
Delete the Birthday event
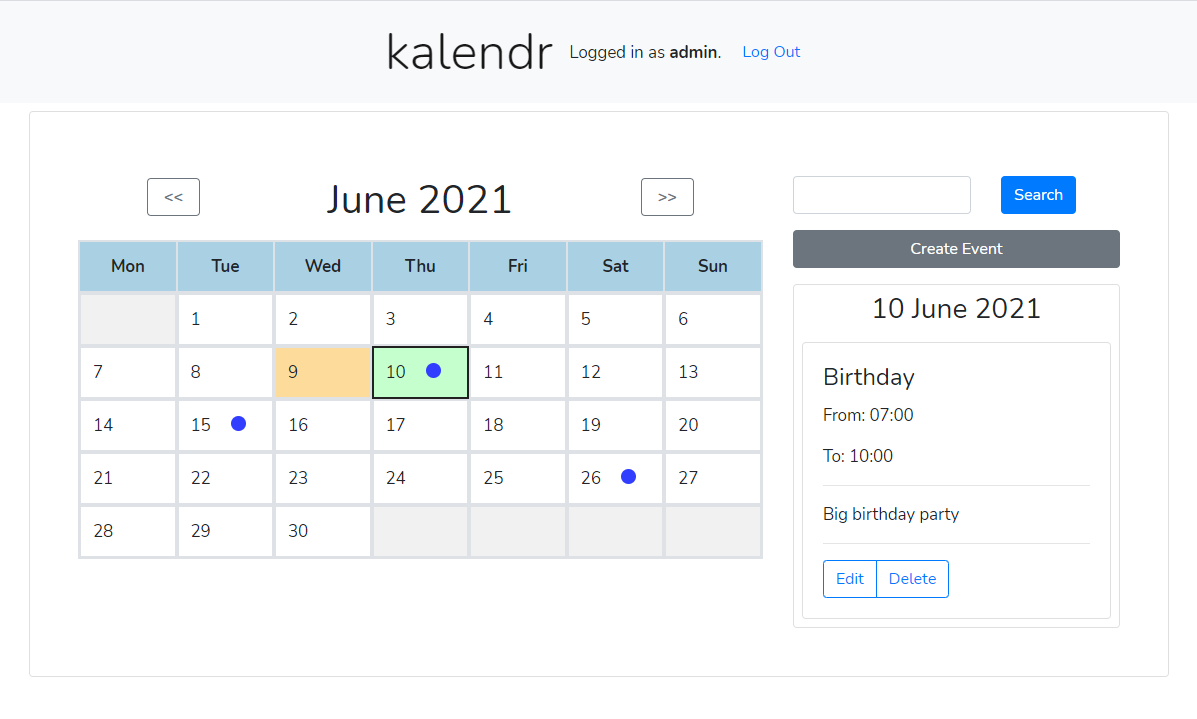click(911, 578)
